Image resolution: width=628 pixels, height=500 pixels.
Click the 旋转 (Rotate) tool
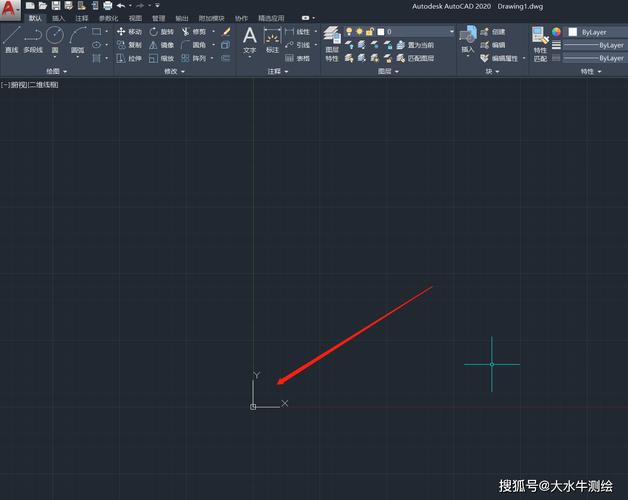pos(161,32)
